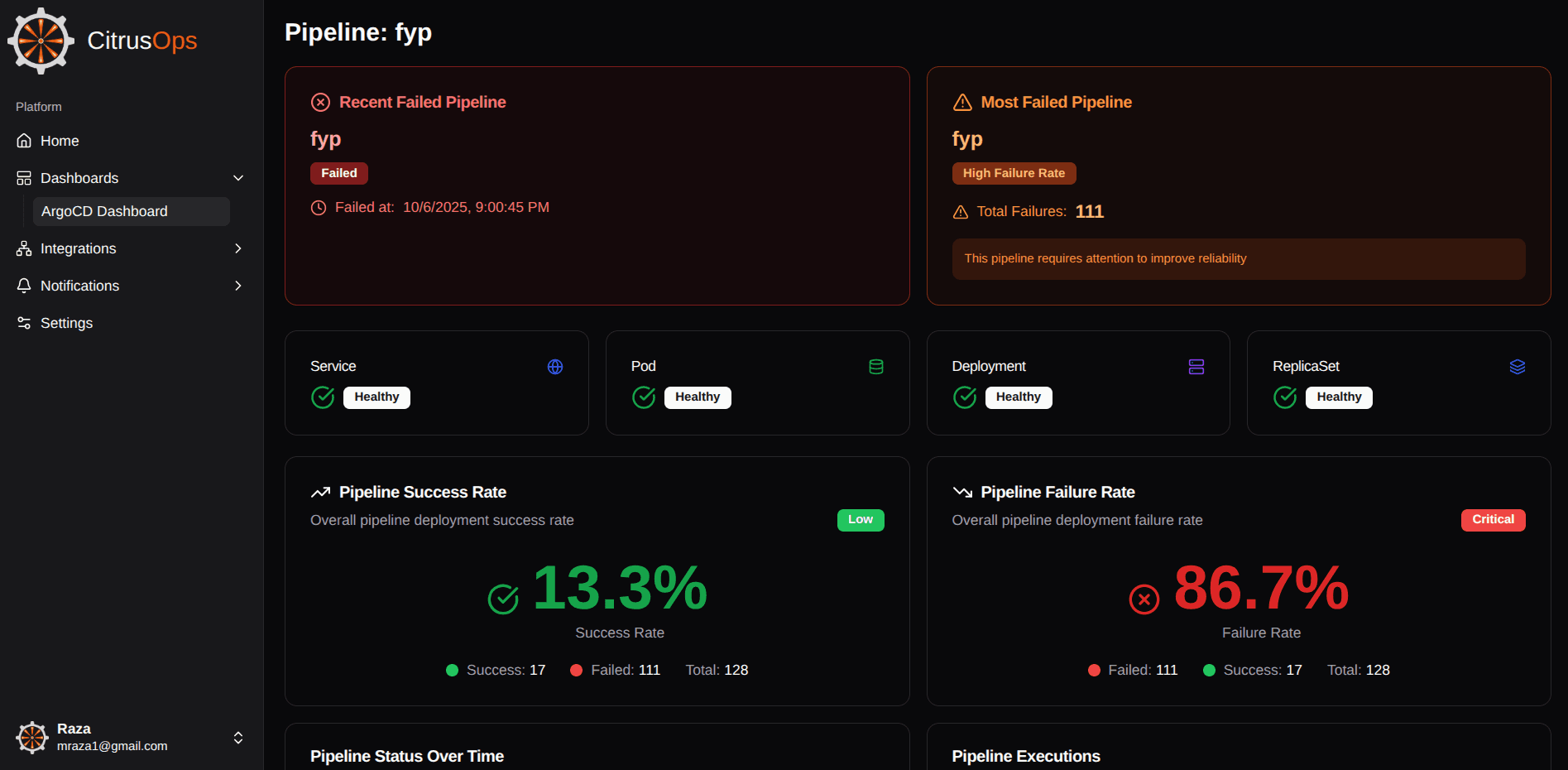Click the globe icon on Service card

(x=555, y=367)
